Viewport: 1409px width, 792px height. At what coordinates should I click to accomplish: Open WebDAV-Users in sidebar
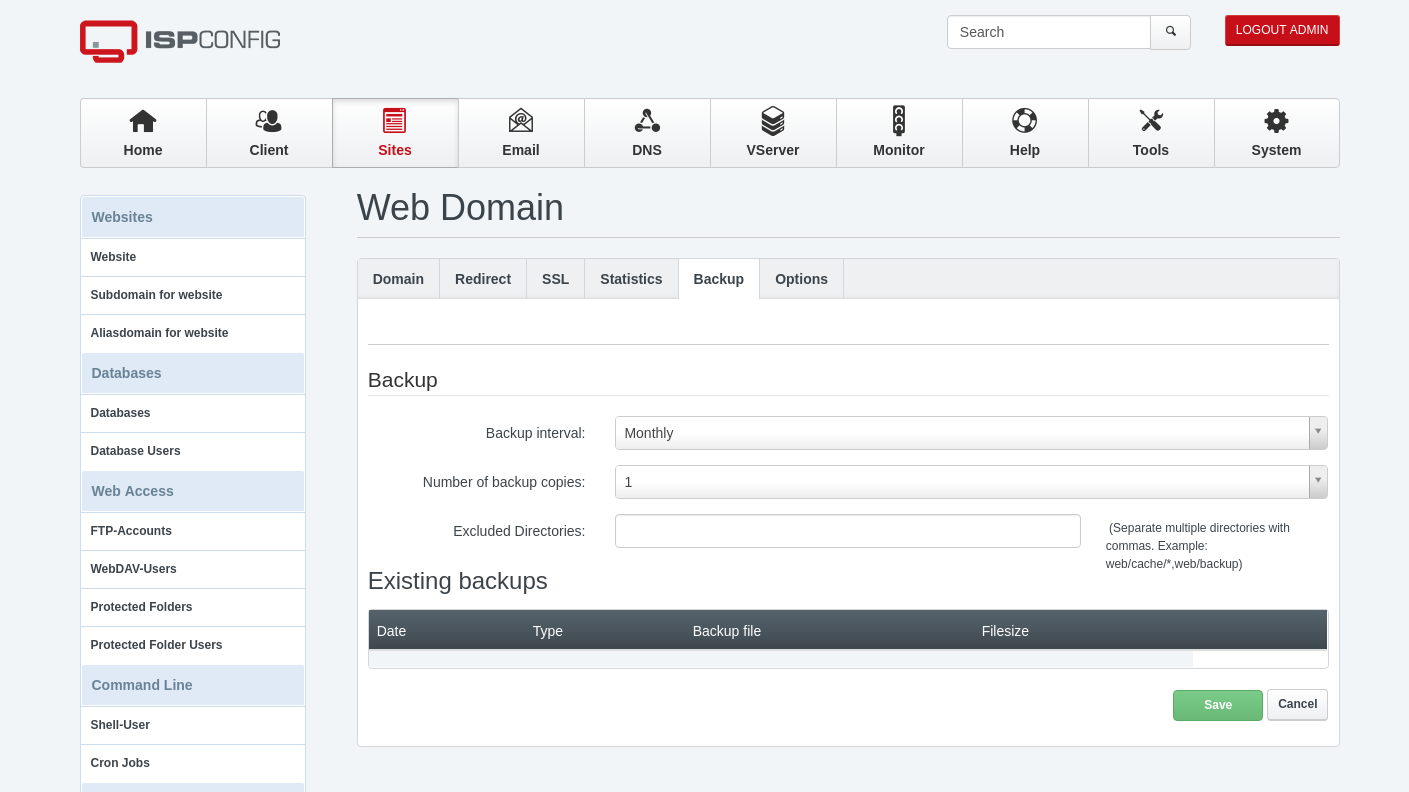click(193, 569)
